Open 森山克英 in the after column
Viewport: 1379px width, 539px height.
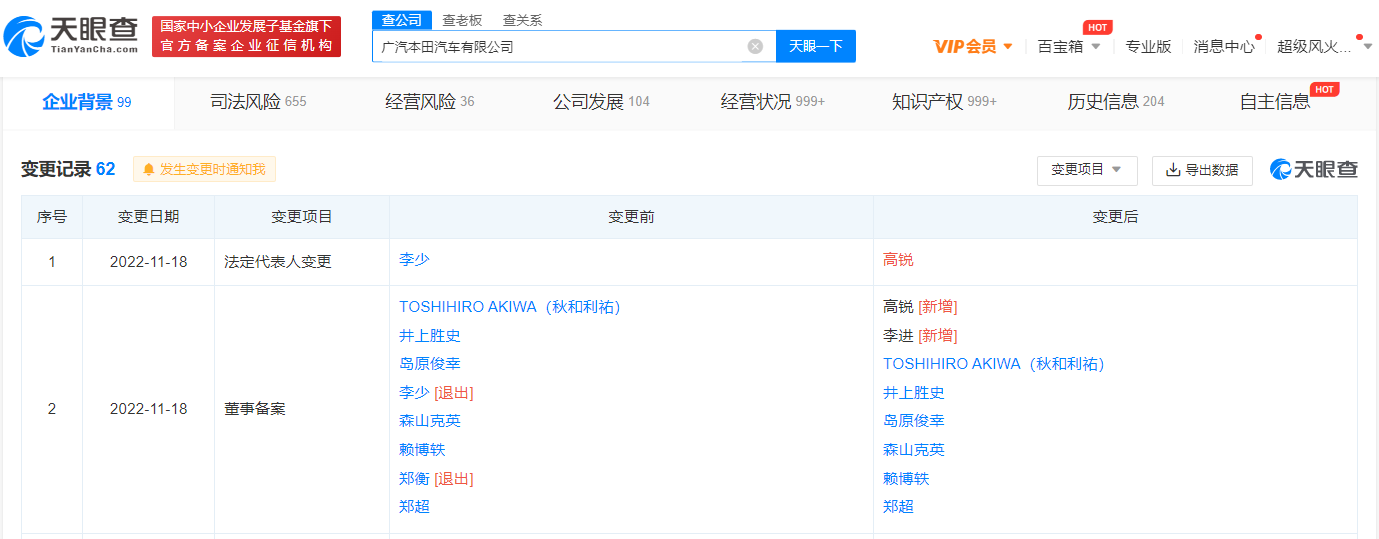[x=914, y=450]
